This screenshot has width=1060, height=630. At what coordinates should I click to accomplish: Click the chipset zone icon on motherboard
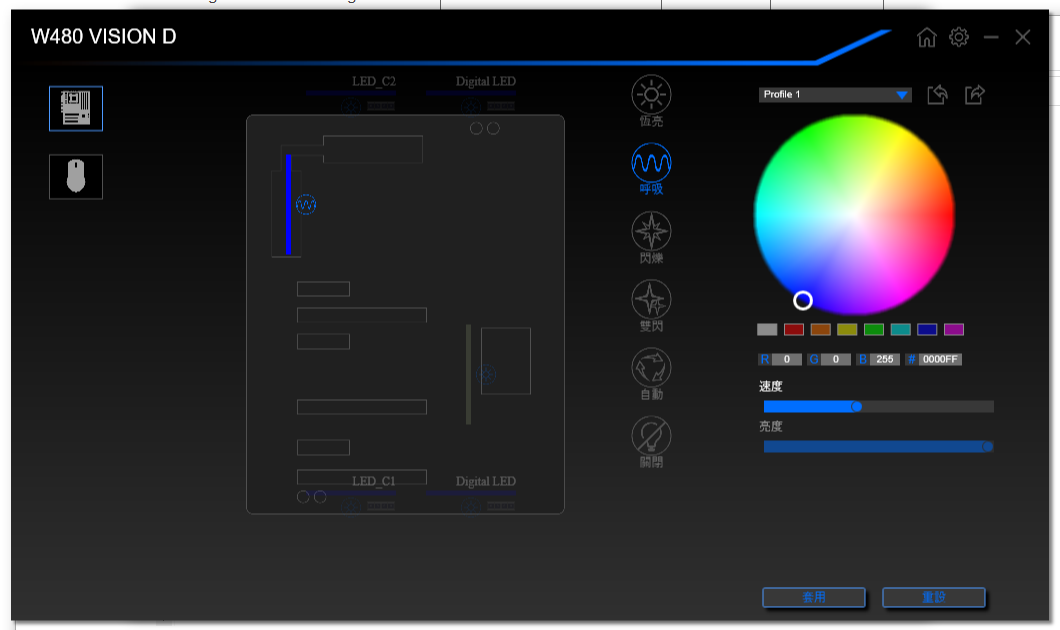tap(485, 374)
